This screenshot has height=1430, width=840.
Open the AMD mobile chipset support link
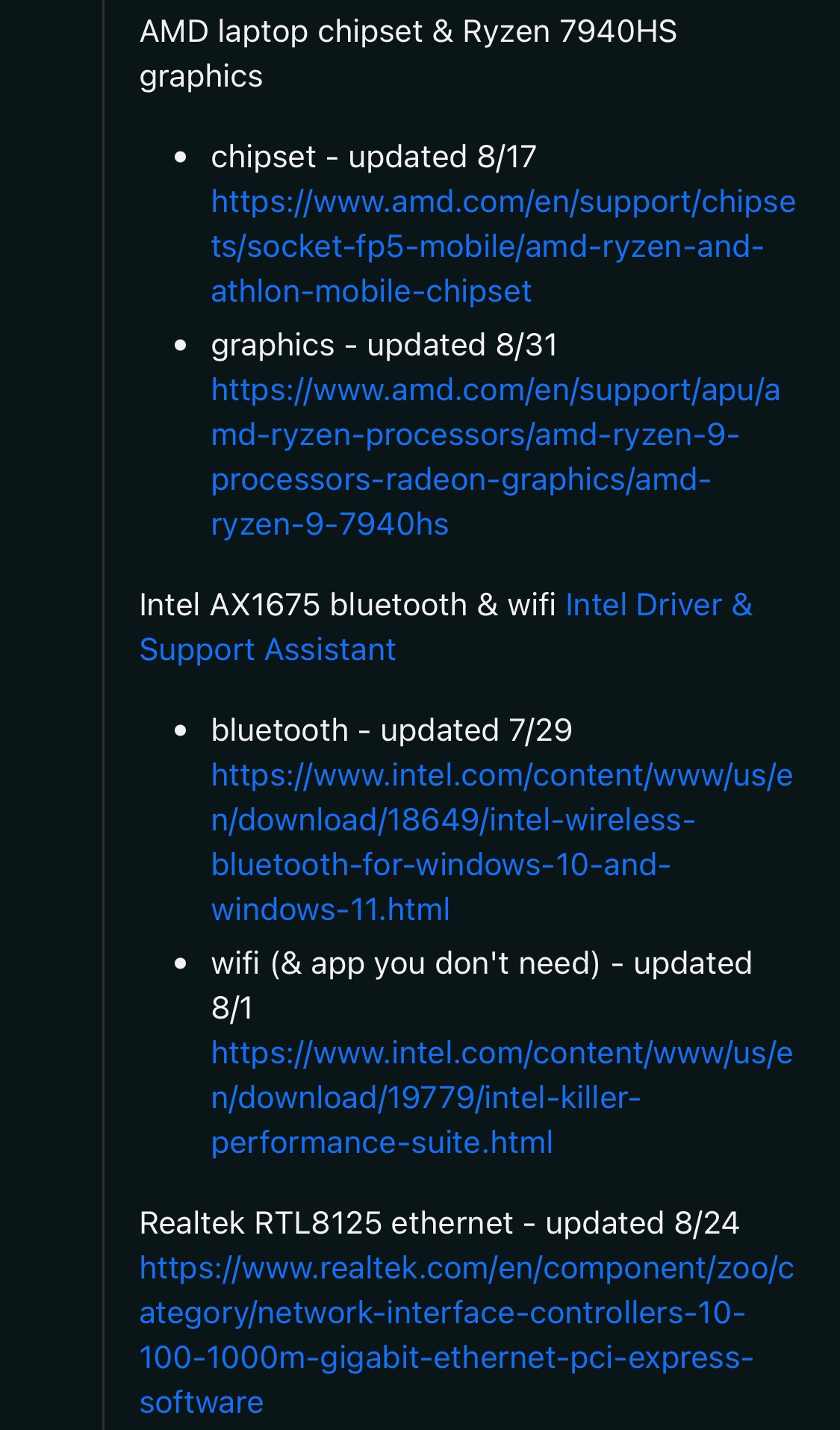(x=503, y=246)
